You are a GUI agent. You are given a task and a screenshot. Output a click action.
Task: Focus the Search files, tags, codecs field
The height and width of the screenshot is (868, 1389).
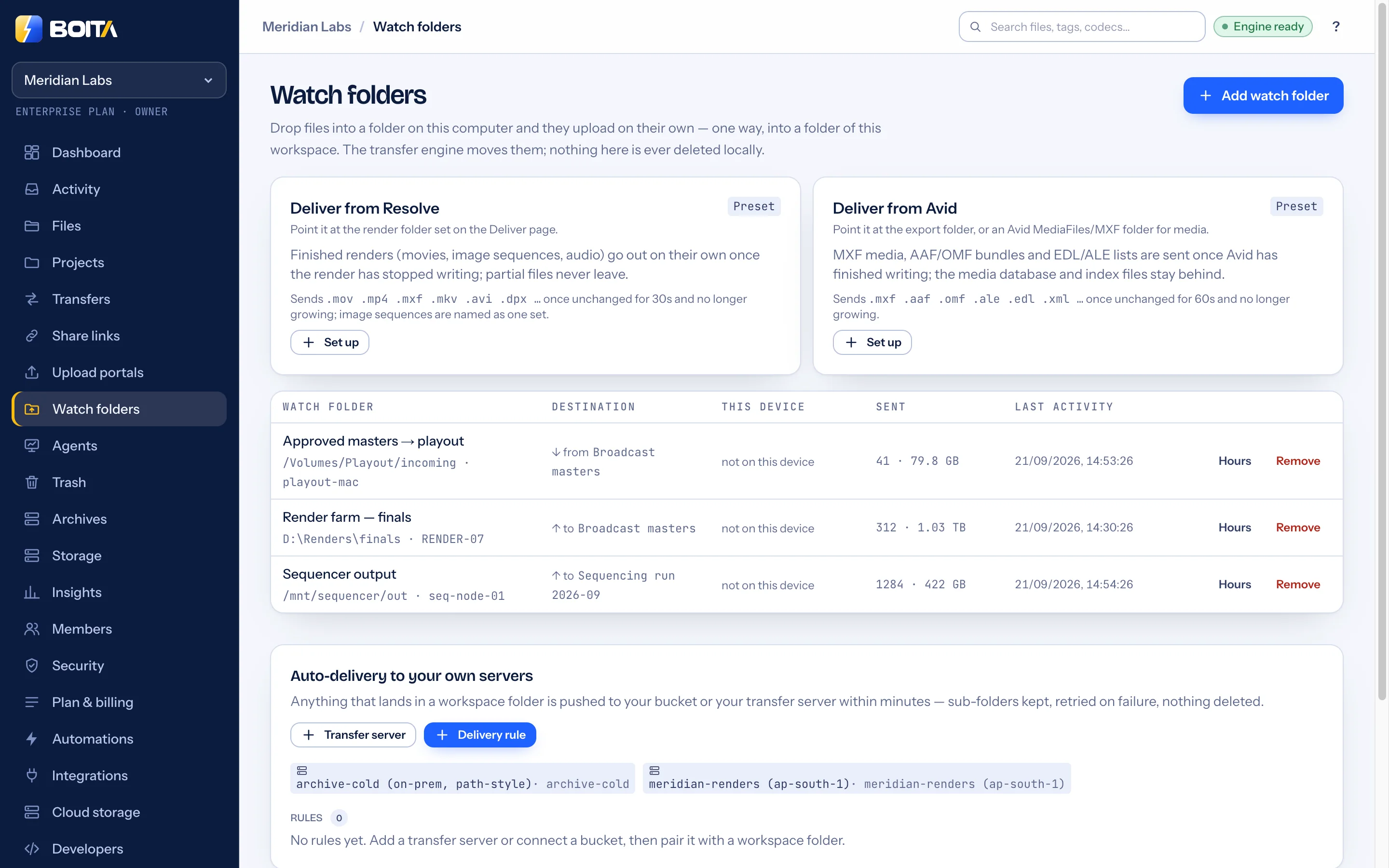pyautogui.click(x=1081, y=27)
